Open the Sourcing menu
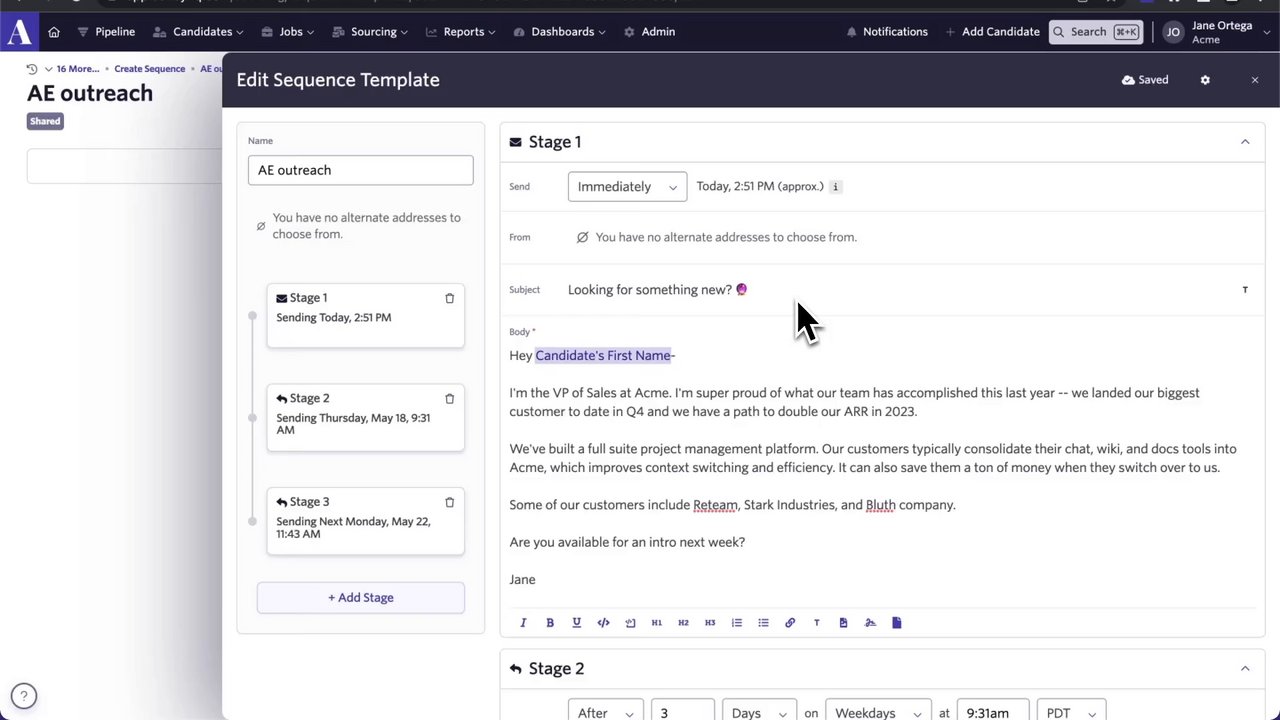 pos(372,32)
